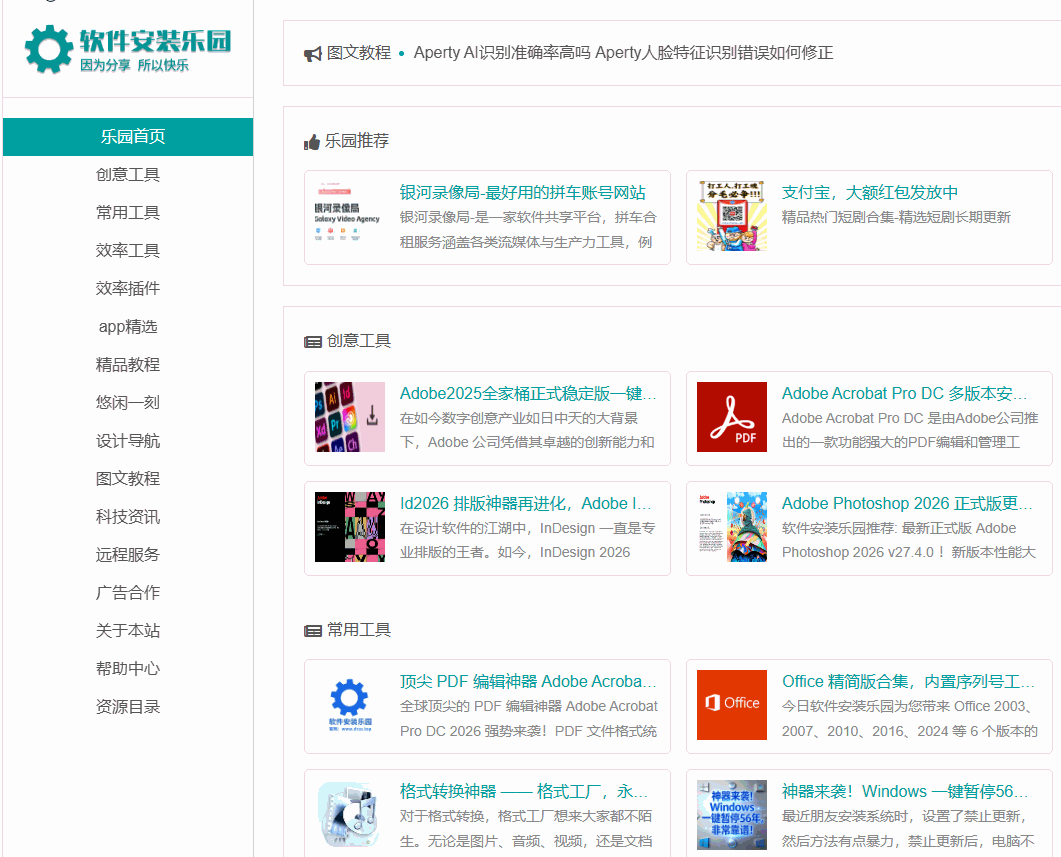Select 帮助中心 in the sidebar
Image resolution: width=1061 pixels, height=857 pixels.
(x=128, y=669)
